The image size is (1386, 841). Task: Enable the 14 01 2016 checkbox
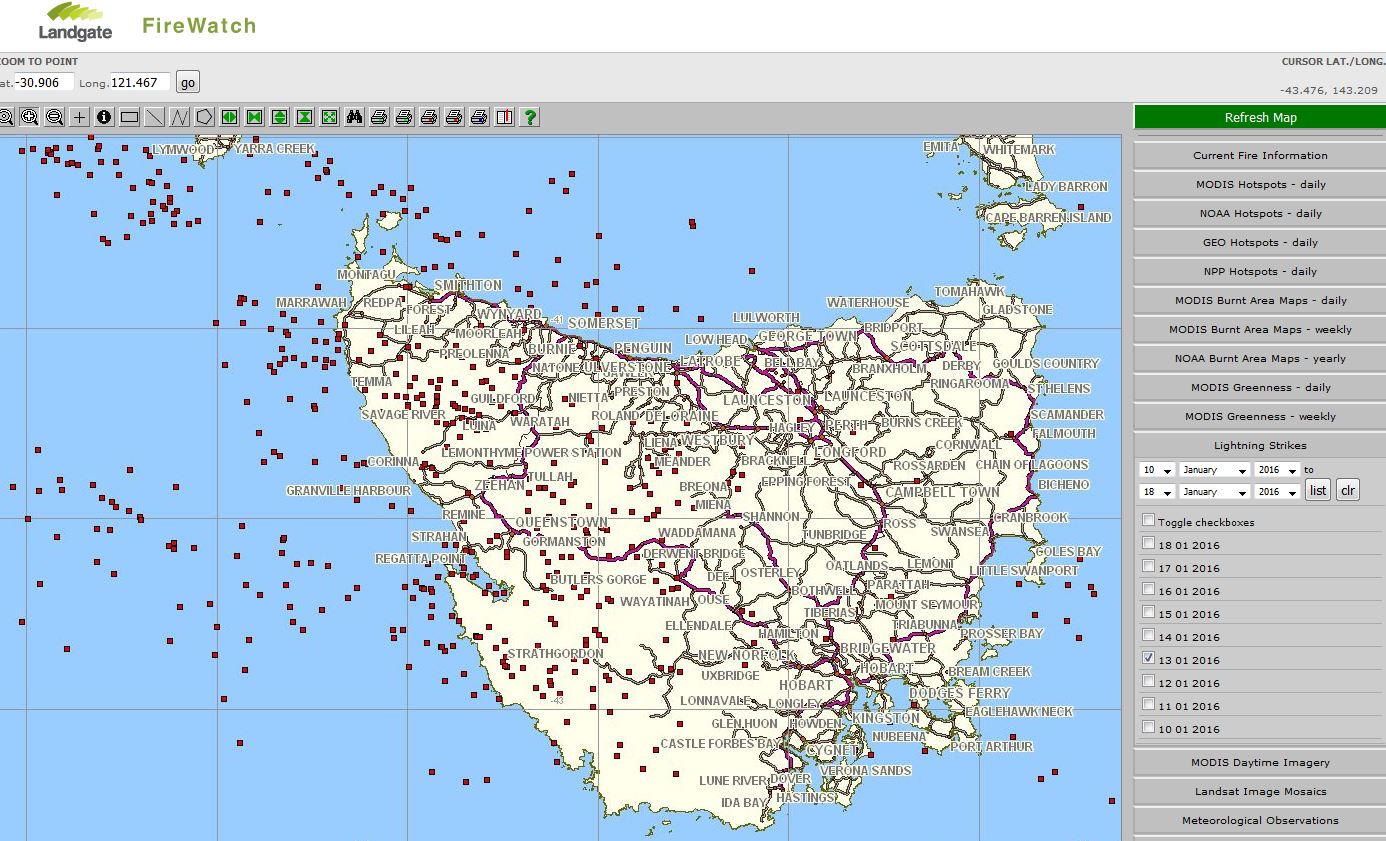[x=1148, y=635]
